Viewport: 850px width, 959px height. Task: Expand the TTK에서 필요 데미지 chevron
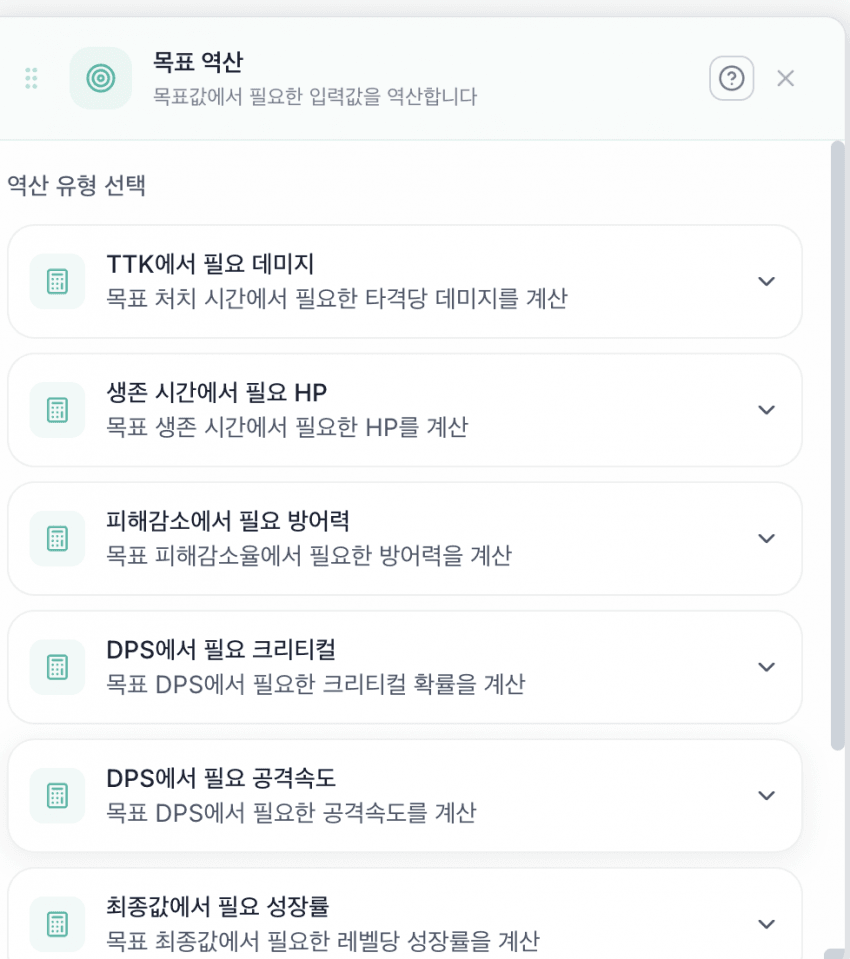click(766, 281)
